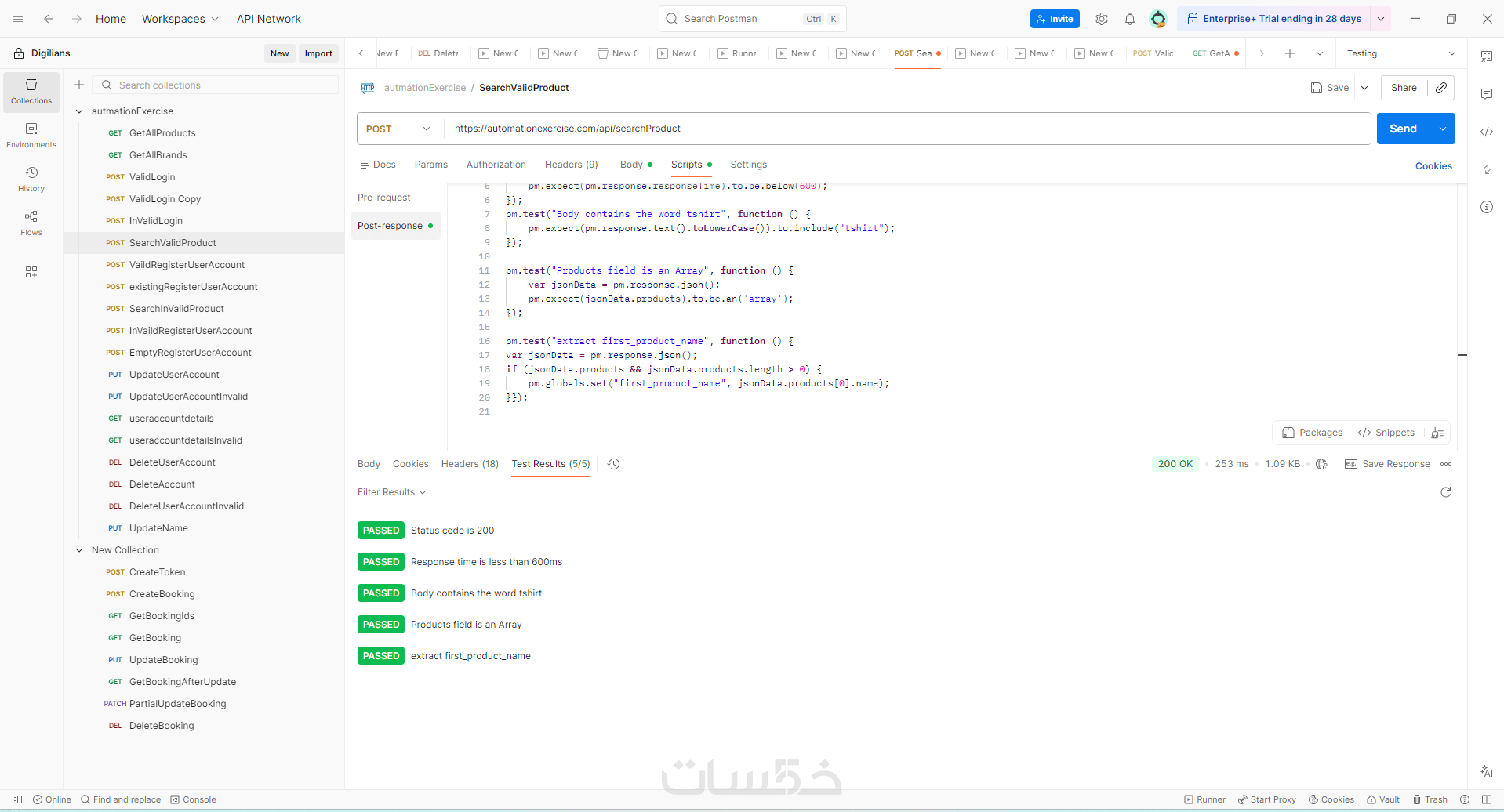Click the Import button
The width and height of the screenshot is (1504, 812).
click(x=318, y=53)
